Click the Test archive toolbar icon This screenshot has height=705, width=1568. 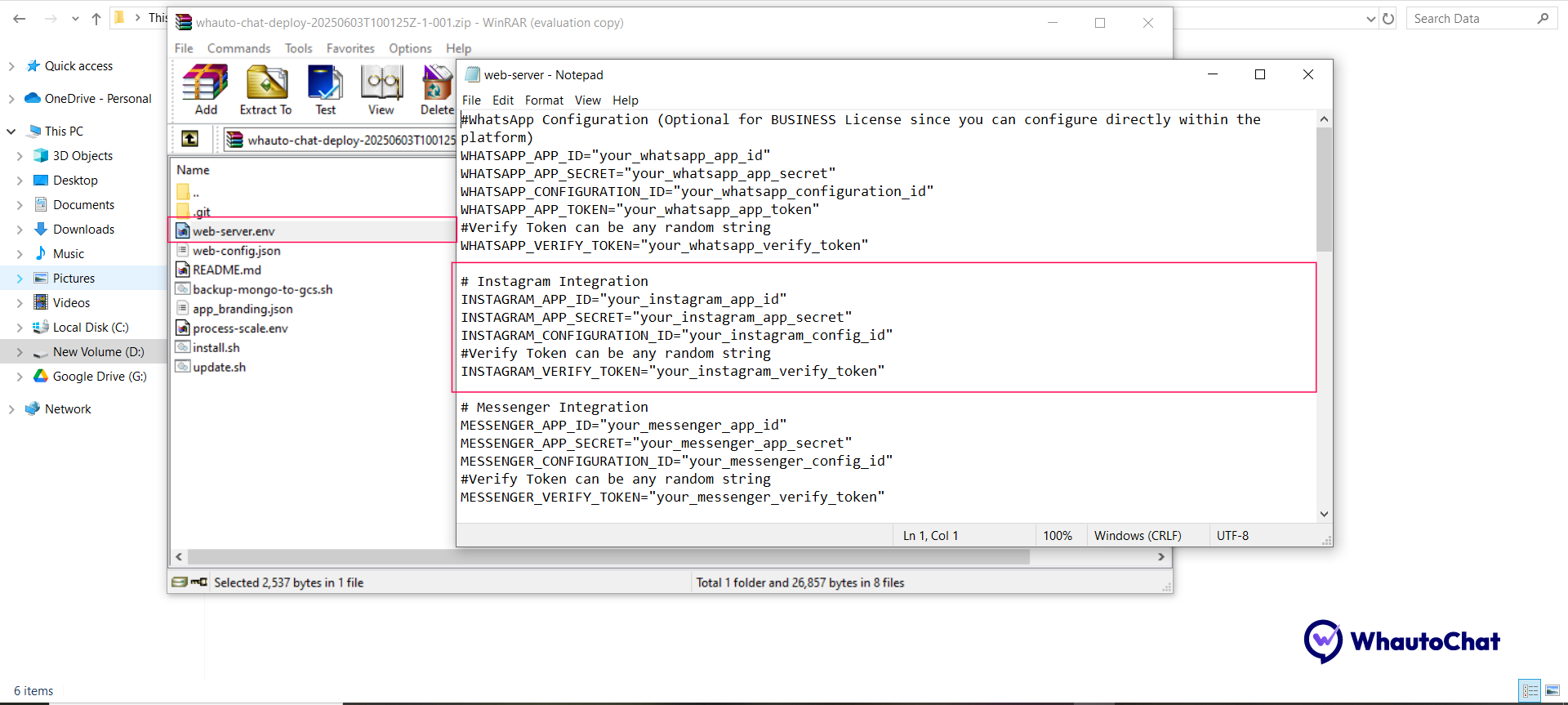coord(325,90)
